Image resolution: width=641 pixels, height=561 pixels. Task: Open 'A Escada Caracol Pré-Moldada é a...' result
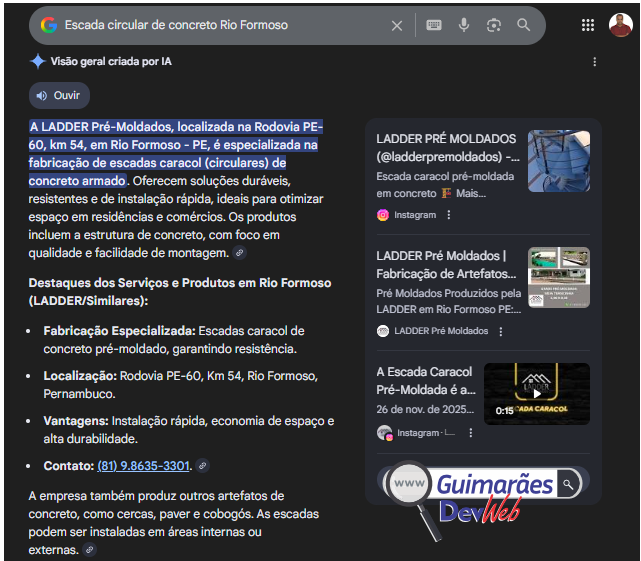click(x=426, y=381)
